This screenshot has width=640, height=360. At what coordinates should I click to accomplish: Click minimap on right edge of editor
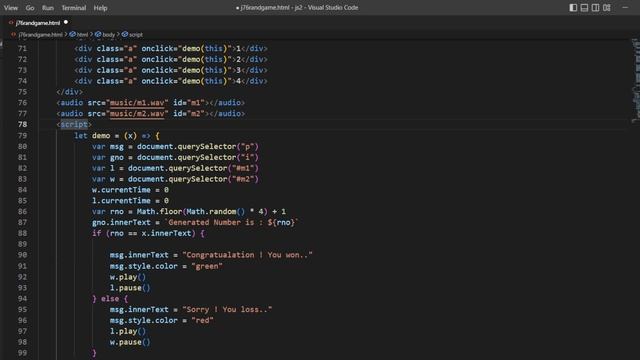click(x=636, y=80)
